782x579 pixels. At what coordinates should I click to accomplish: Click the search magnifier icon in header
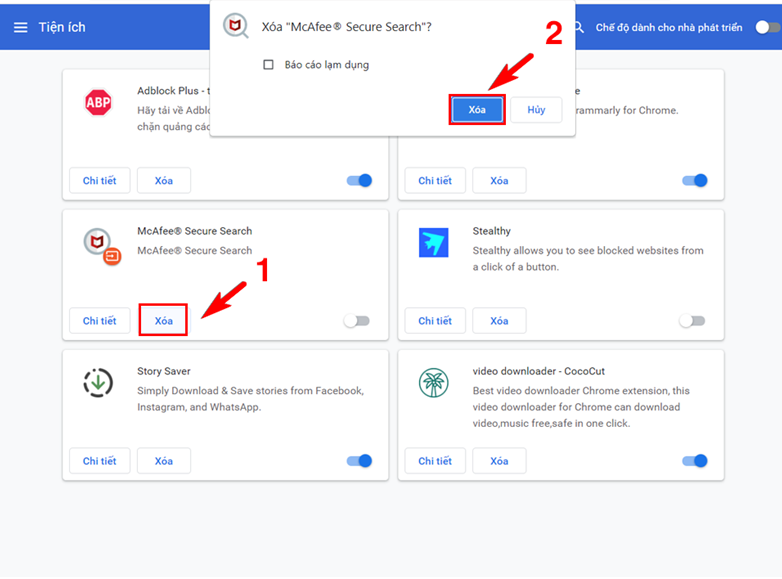(579, 27)
